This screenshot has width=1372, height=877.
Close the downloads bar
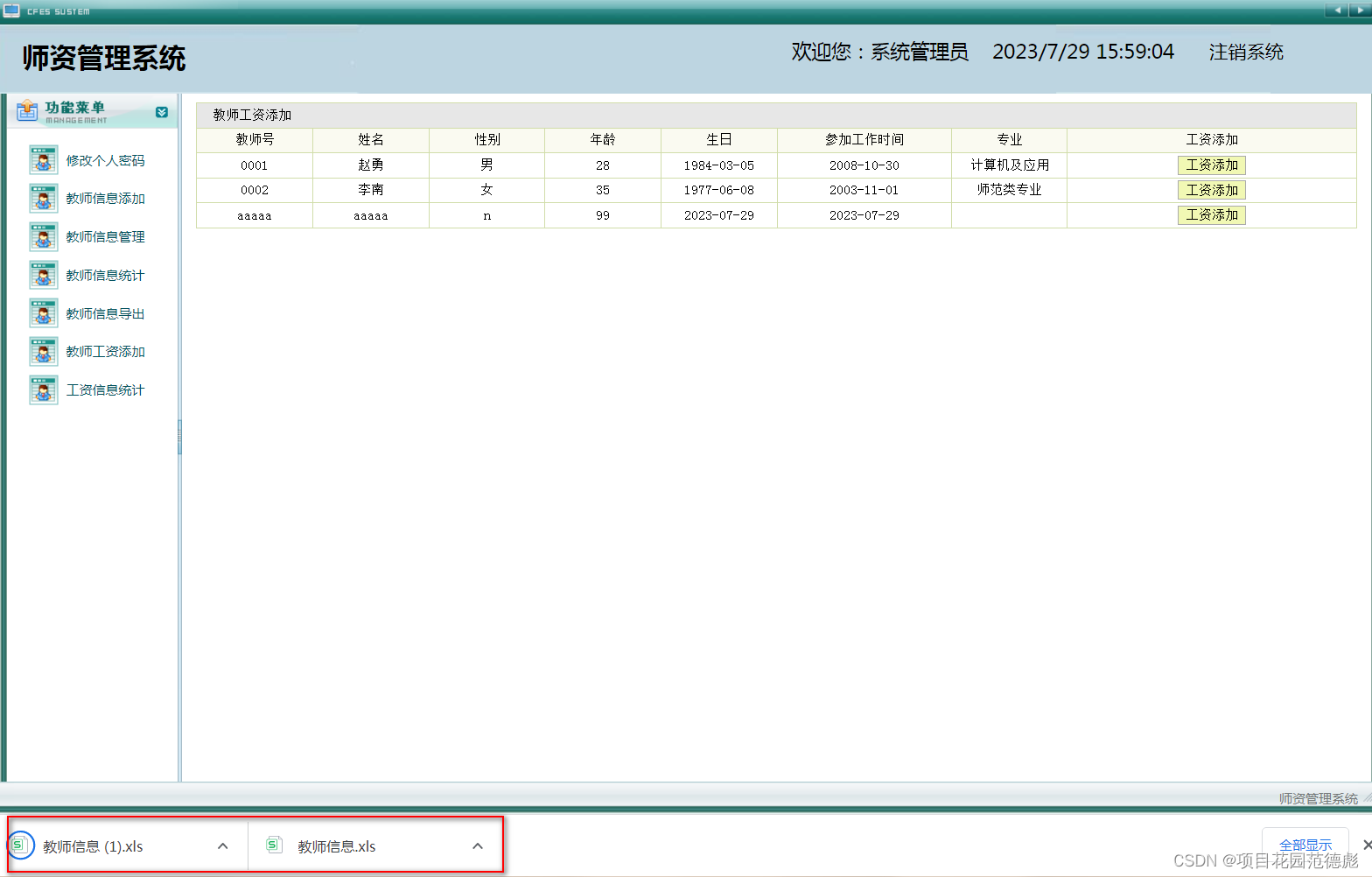pyautogui.click(x=1366, y=845)
